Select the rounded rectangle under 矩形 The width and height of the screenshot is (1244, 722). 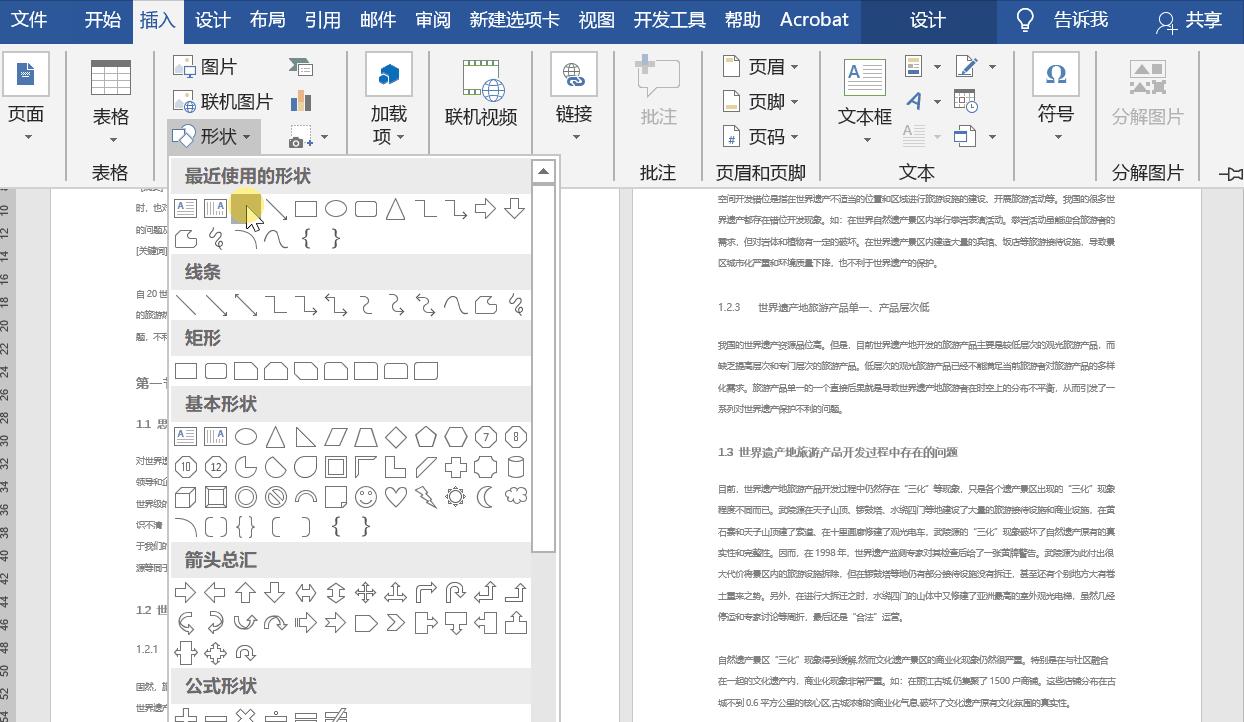(x=216, y=370)
